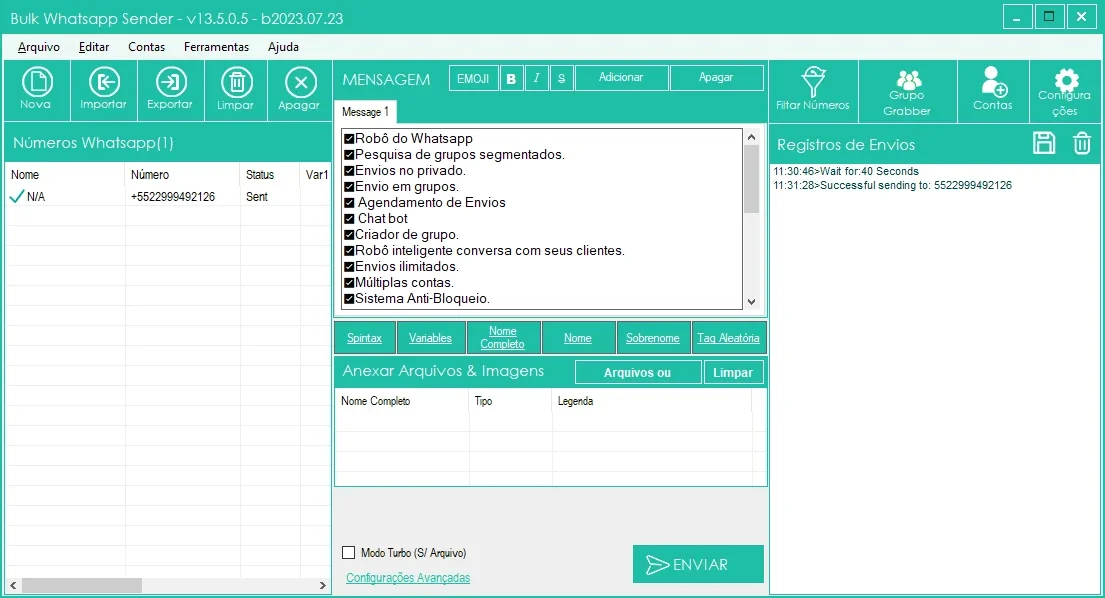This screenshot has width=1105, height=598.
Task: Click the 'Robô do Whatsapp' message line
Action: (x=408, y=139)
